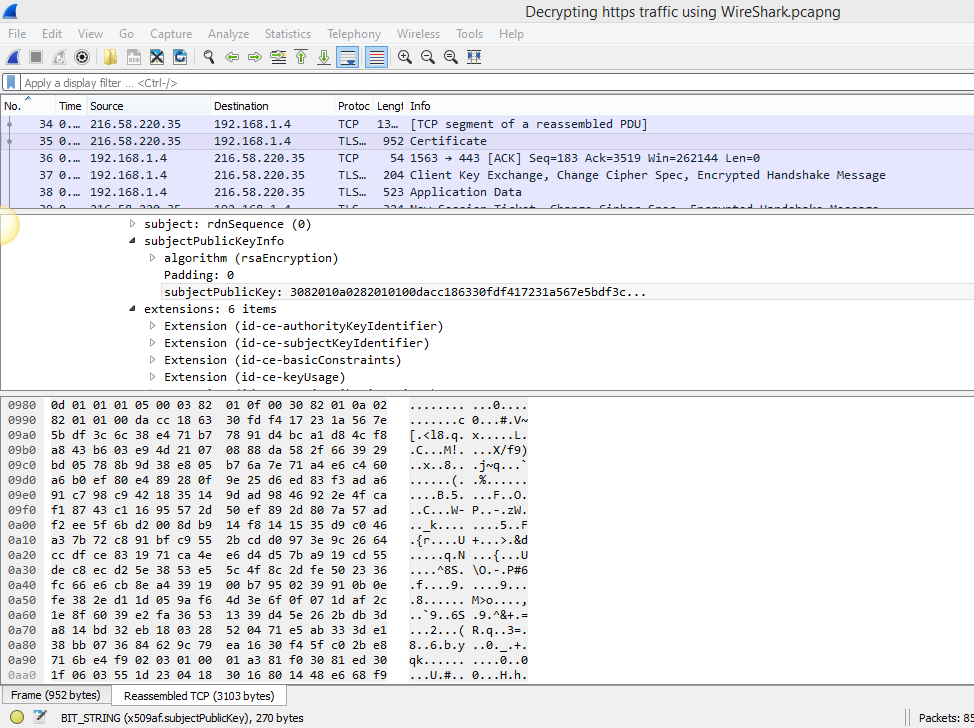Sort packet list by No. column
The image size is (974, 728).
click(x=28, y=106)
